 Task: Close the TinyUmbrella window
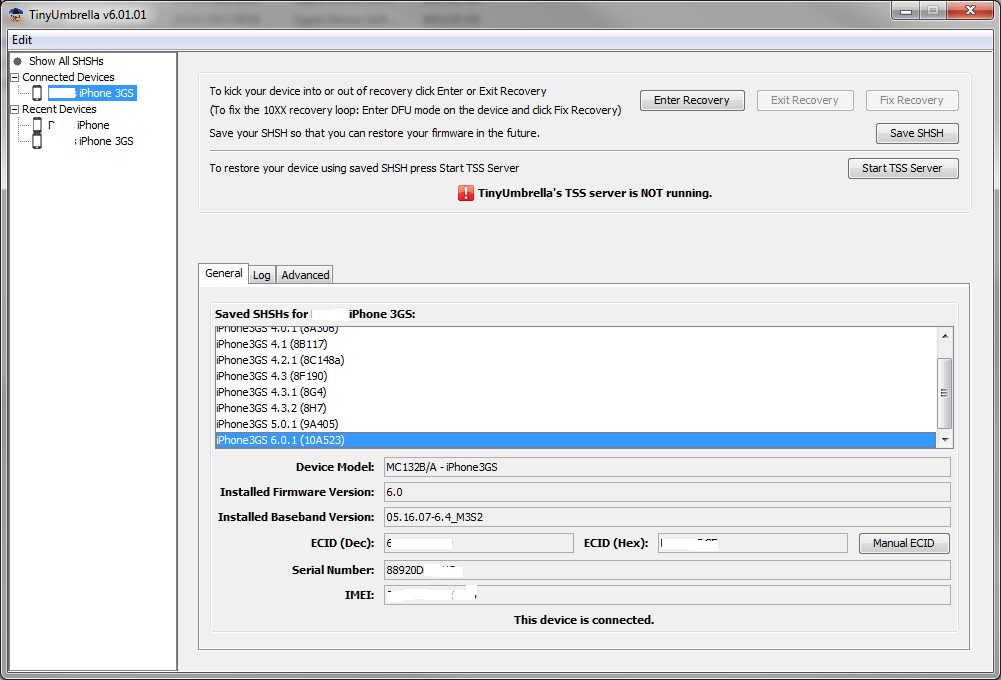[x=970, y=10]
